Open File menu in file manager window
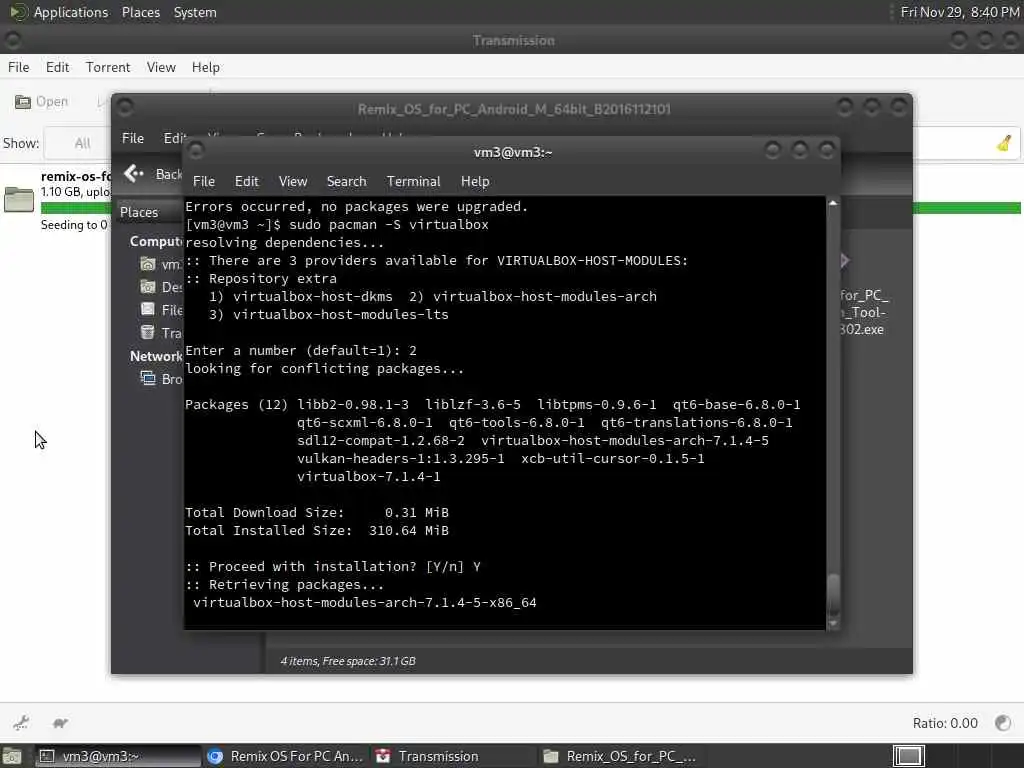1024x768 pixels. 133,138
